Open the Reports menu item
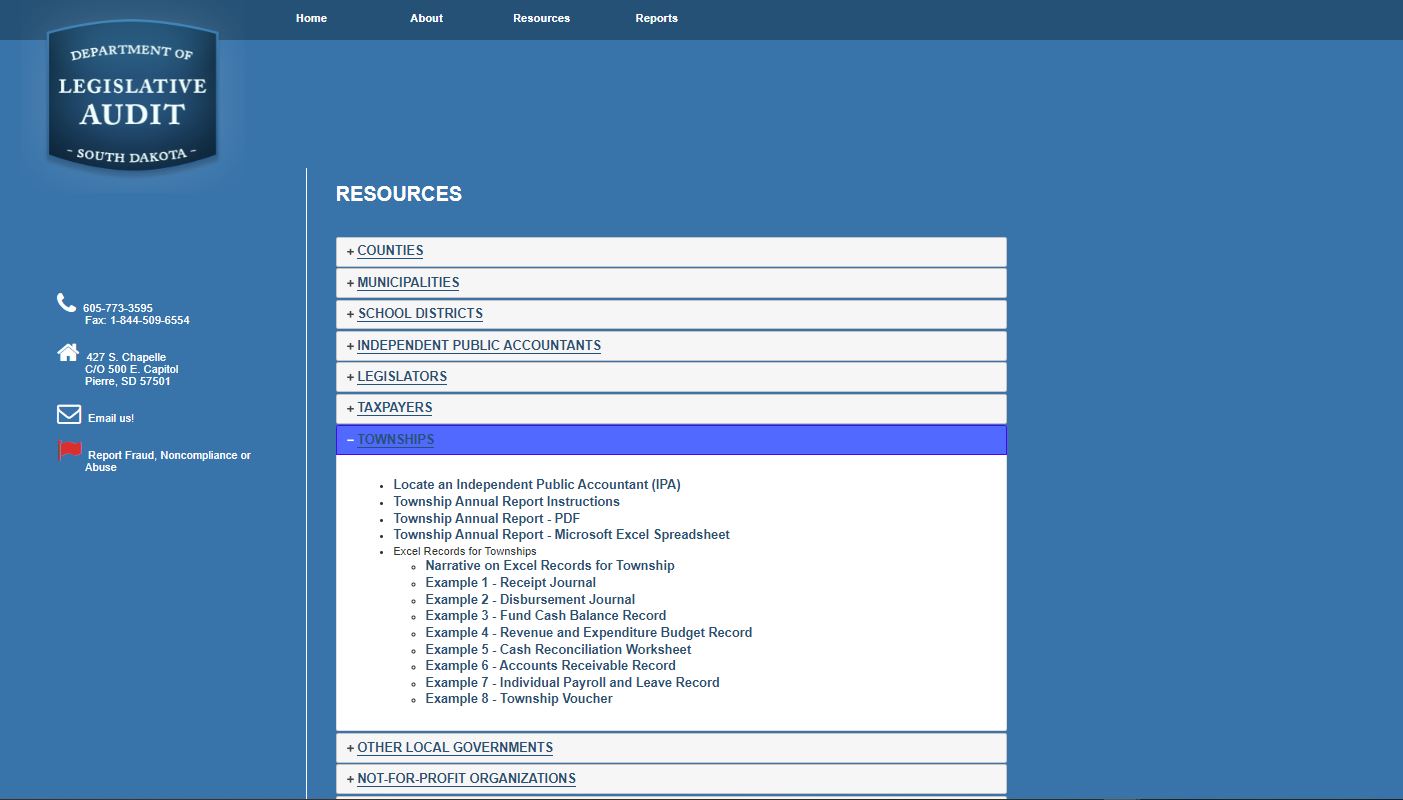Image resolution: width=1403 pixels, height=800 pixels. (656, 18)
